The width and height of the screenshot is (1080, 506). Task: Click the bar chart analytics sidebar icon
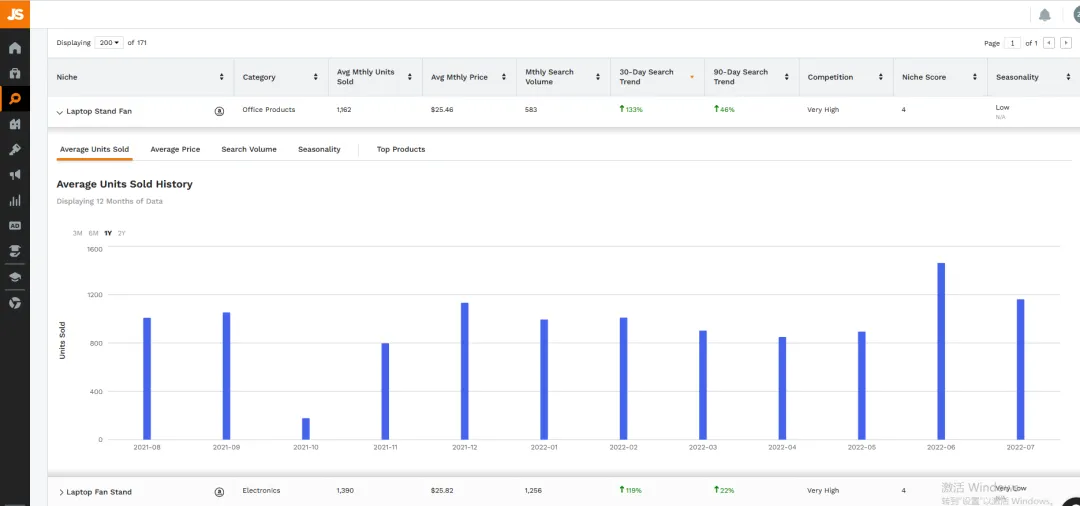tap(14, 200)
